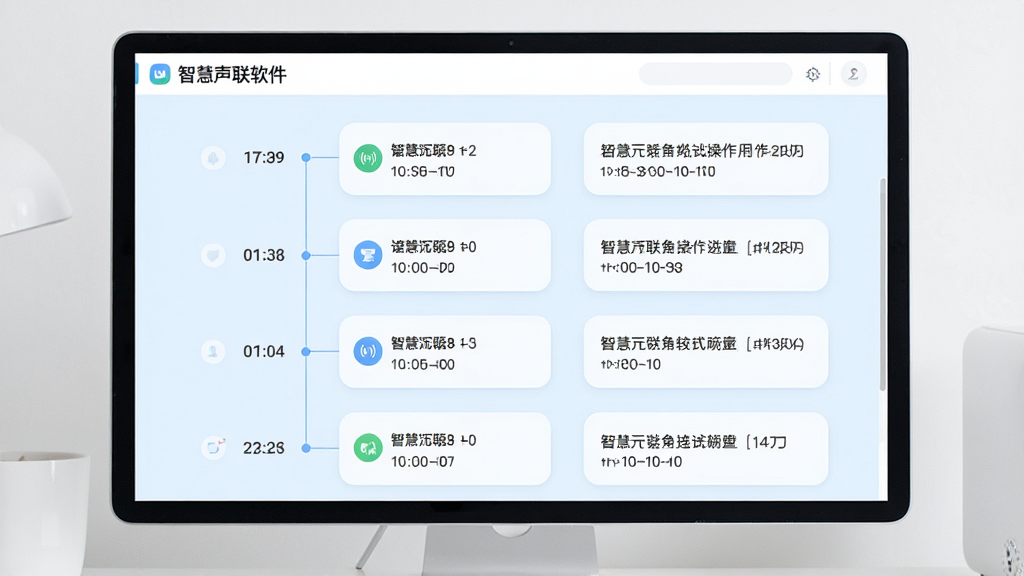Viewport: 1024px width, 576px height.
Task: Open the icon-less detail card in 01:04 row
Action: click(x=706, y=352)
